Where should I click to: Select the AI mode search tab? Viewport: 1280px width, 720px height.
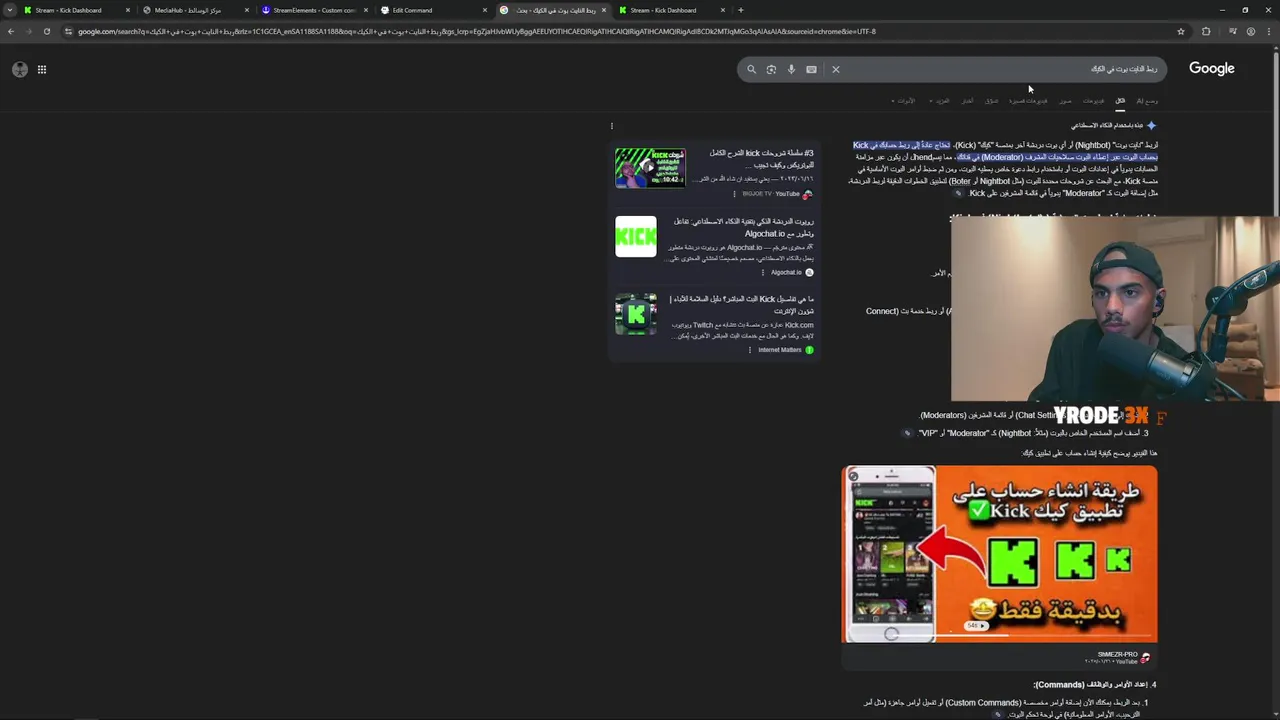coord(1147,100)
